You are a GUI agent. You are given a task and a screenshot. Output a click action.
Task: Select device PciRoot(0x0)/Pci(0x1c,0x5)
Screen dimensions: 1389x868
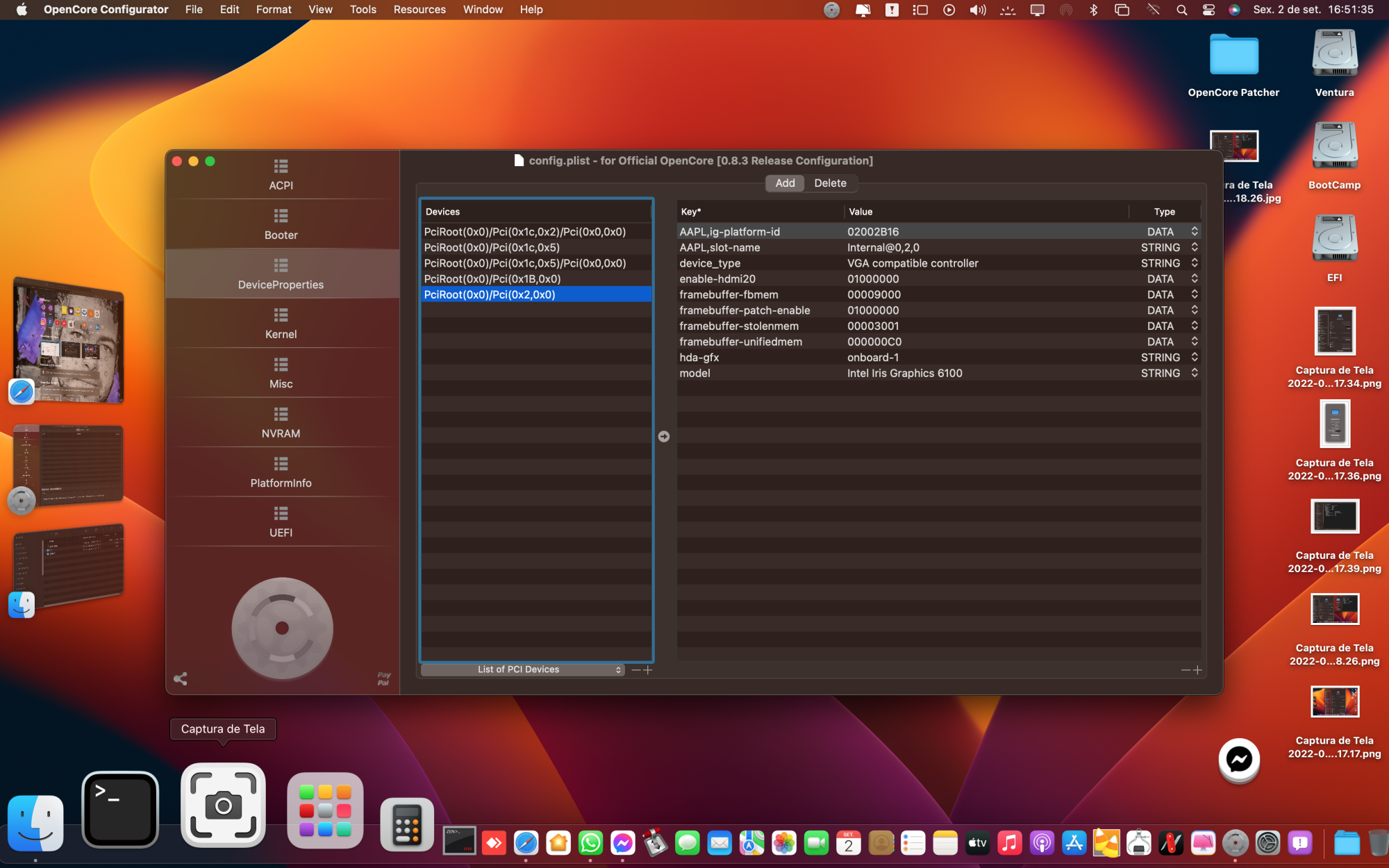point(536,247)
